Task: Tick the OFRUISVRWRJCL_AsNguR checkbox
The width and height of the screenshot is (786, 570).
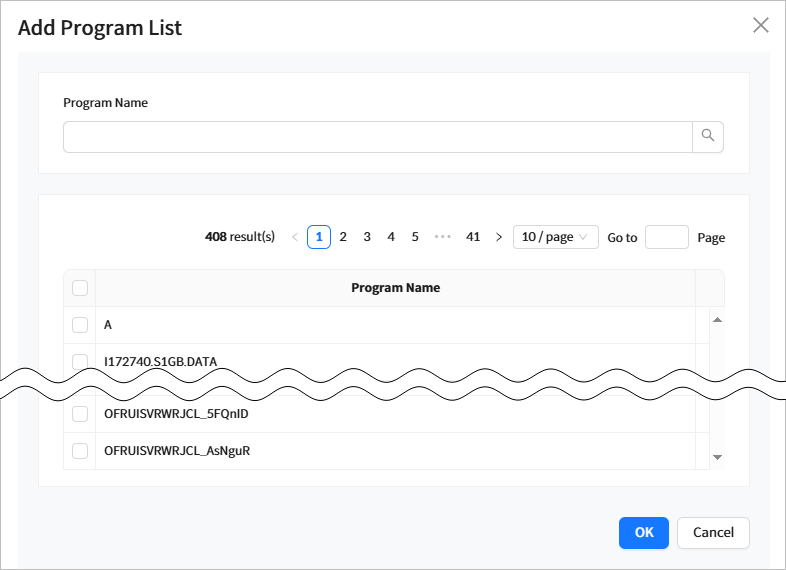Action: pyautogui.click(x=80, y=451)
